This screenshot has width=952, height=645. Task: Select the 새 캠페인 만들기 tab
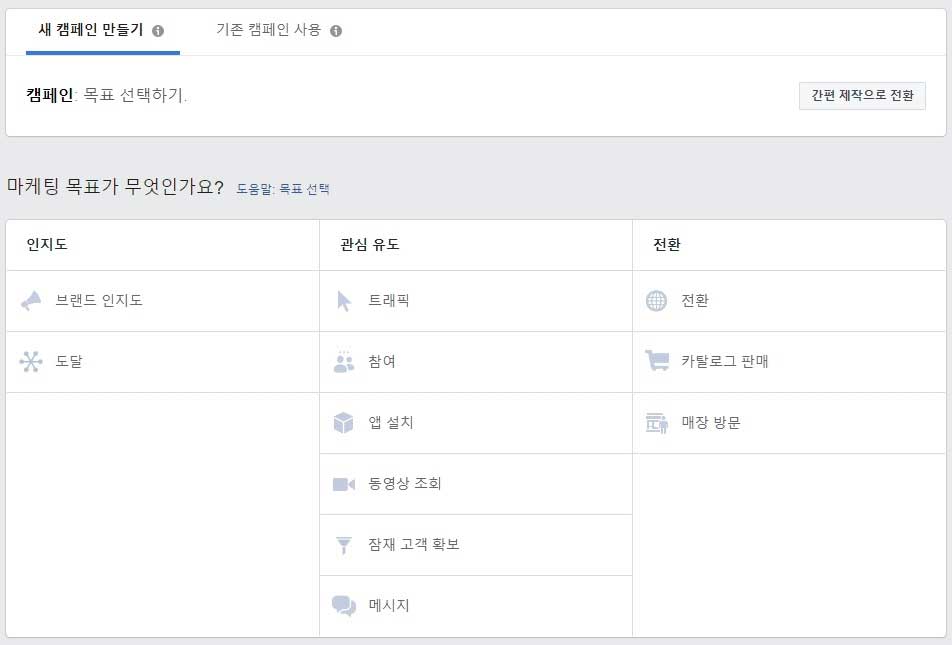[103, 30]
